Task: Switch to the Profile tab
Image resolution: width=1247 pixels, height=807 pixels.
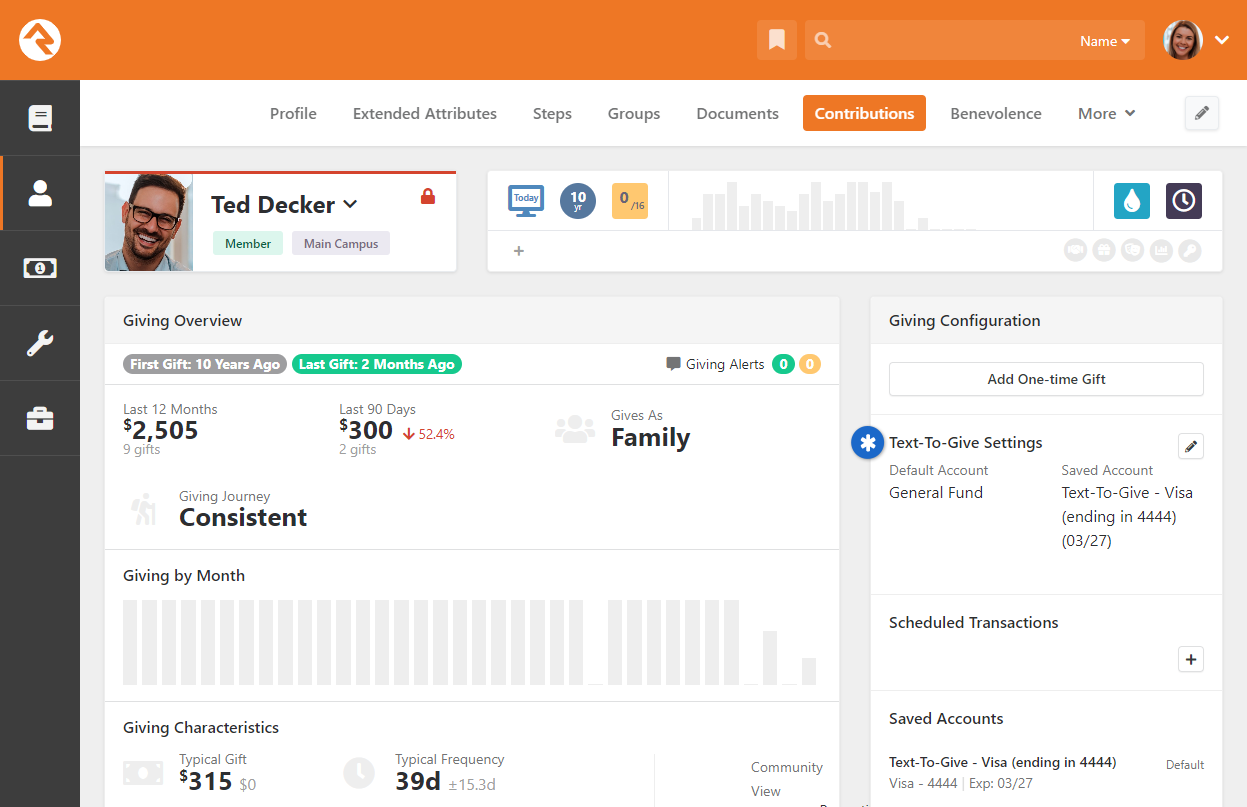Action: click(293, 113)
